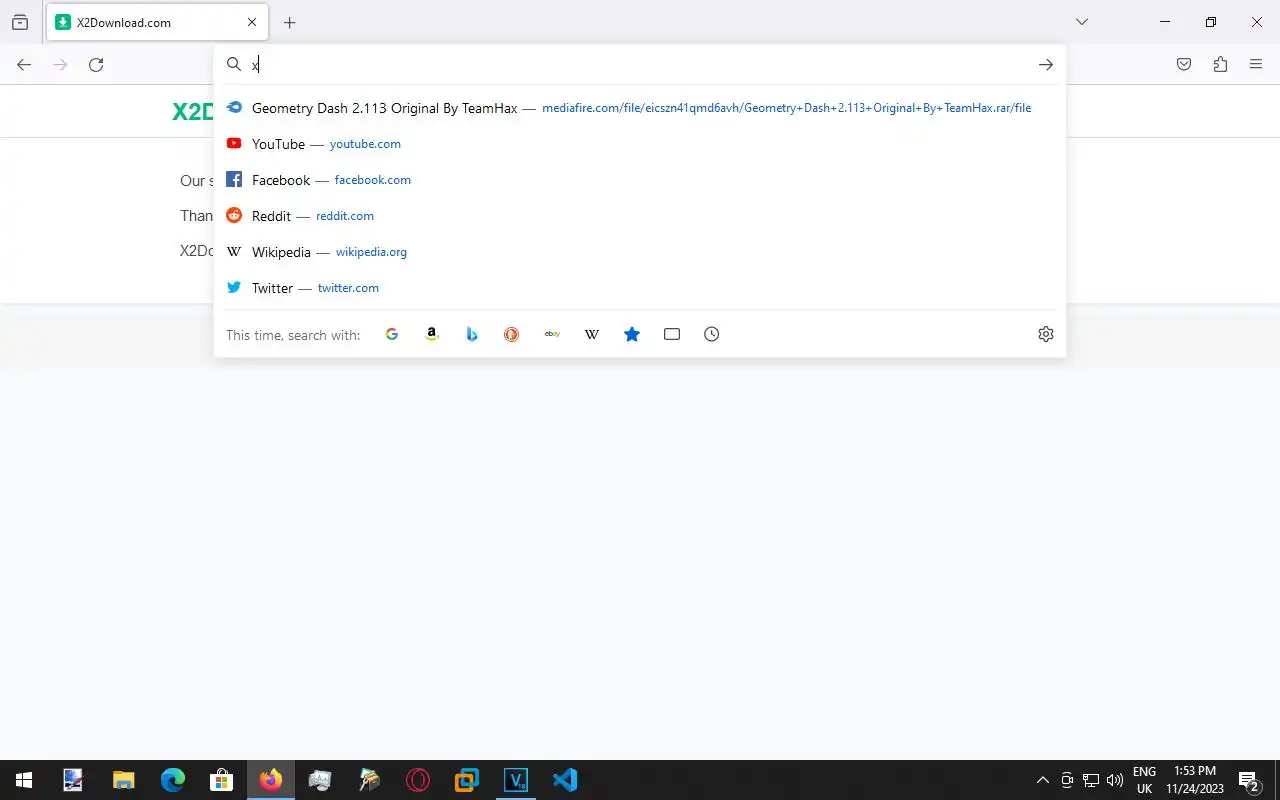1280x800 pixels.
Task: Choose the Twitter suggestion
Action: pos(640,288)
